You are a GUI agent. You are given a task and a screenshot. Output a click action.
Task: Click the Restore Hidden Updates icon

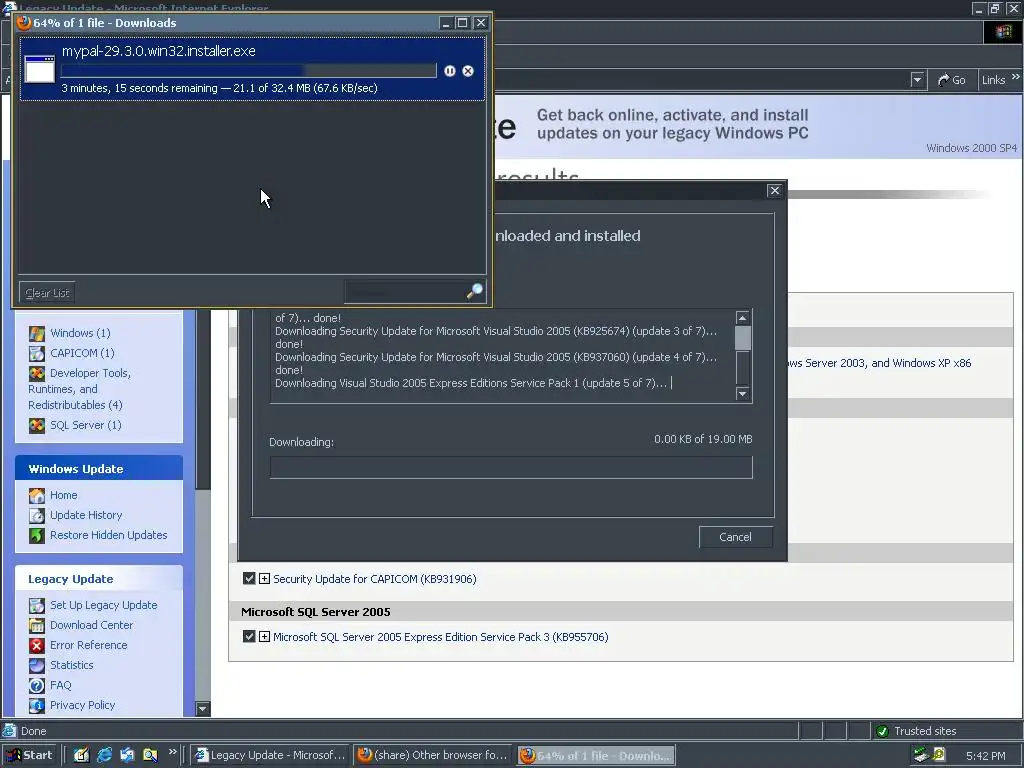[x=37, y=536]
